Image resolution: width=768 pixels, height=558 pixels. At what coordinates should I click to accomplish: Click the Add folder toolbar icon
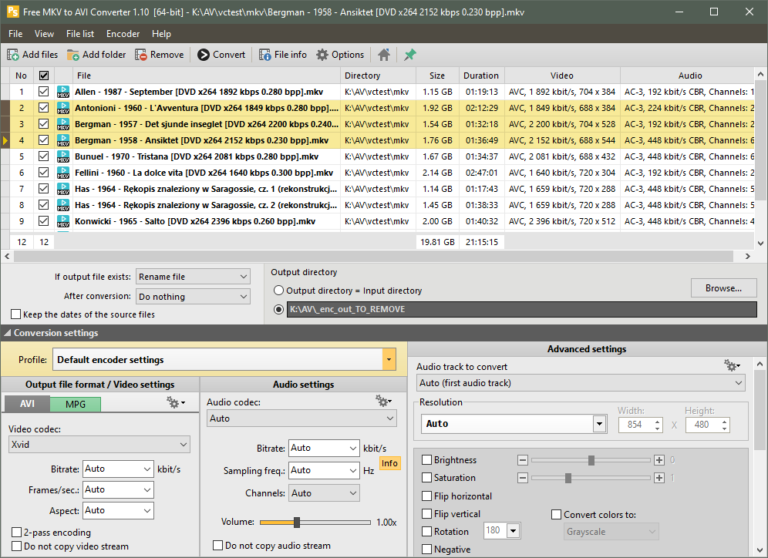pyautogui.click(x=74, y=55)
